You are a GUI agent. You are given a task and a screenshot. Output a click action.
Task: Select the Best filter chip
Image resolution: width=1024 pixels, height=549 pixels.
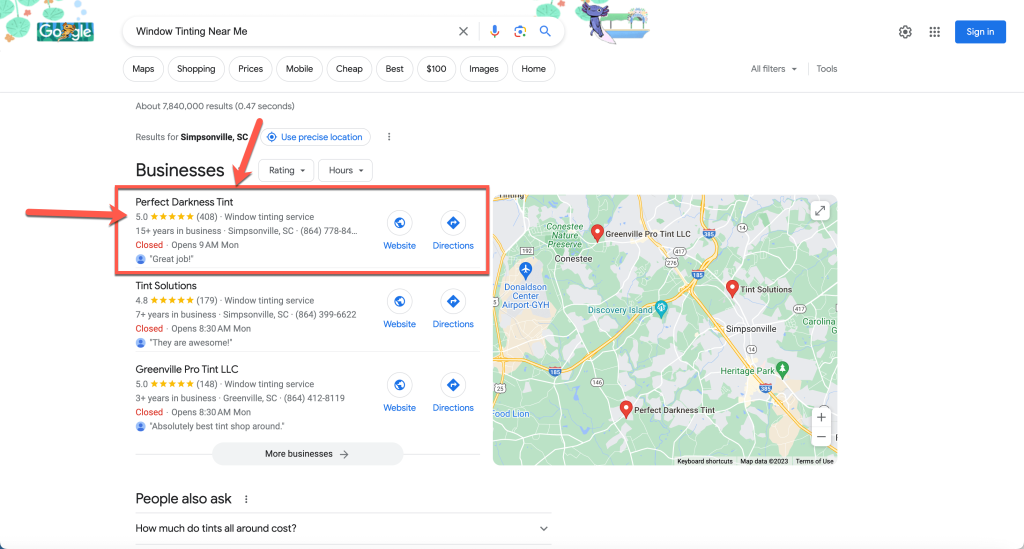click(x=394, y=69)
